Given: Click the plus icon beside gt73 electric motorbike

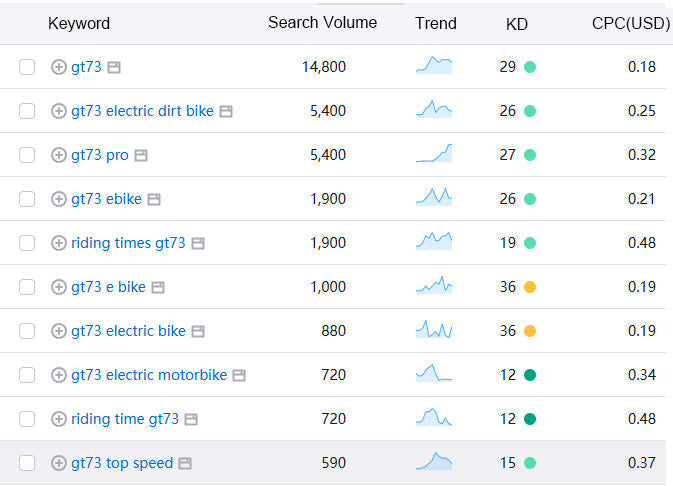Looking at the screenshot, I should pos(59,375).
